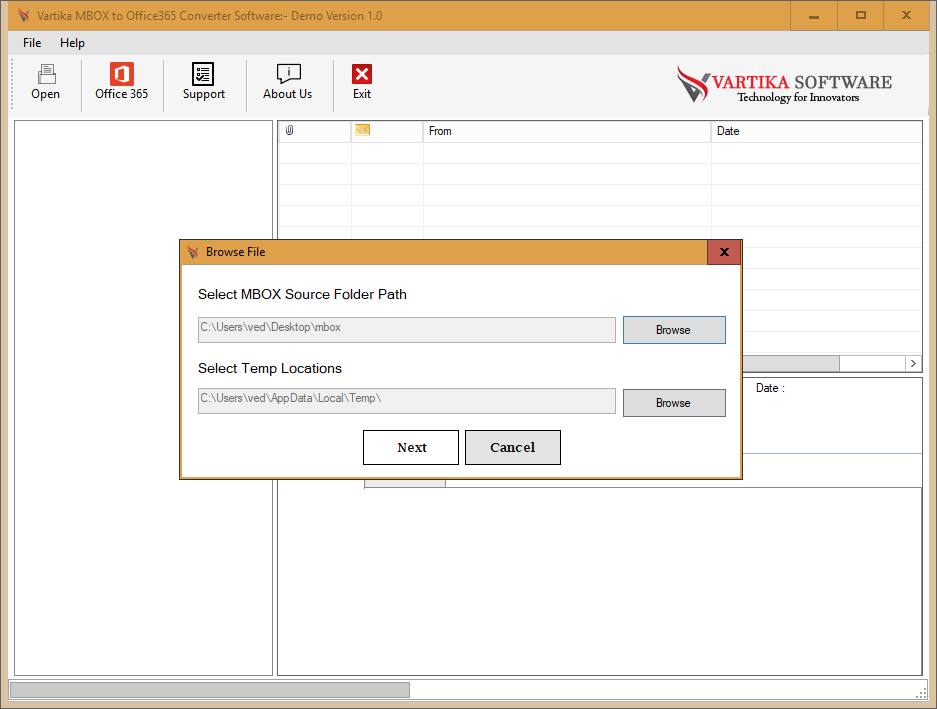Click the red Exit toolbar icon
The image size is (937, 709).
(x=362, y=82)
